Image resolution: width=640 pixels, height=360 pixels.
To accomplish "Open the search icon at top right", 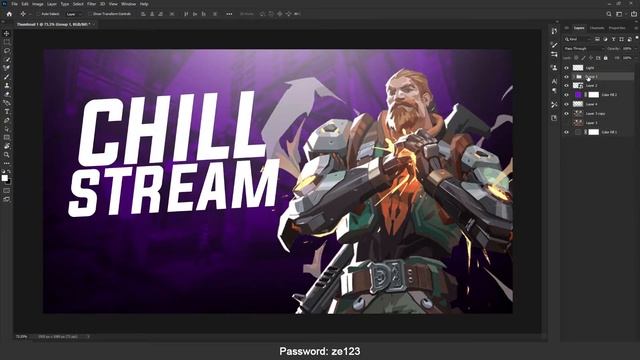I will [609, 14].
